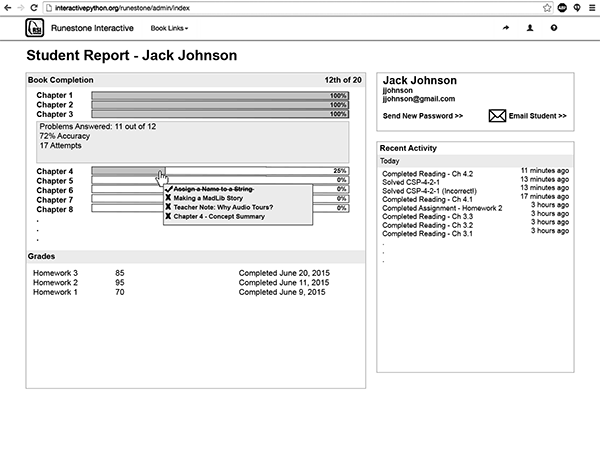600x457 pixels.
Task: Click the Homework 2 grade row
Action: [x=181, y=282]
